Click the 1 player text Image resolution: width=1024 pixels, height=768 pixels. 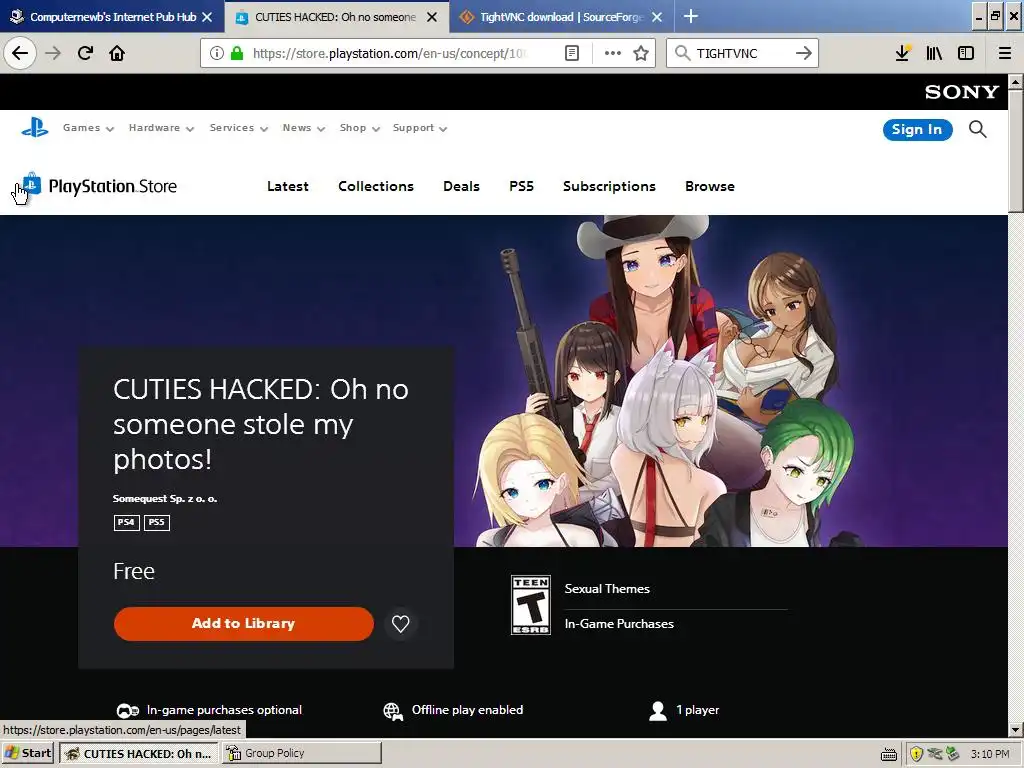coord(697,710)
